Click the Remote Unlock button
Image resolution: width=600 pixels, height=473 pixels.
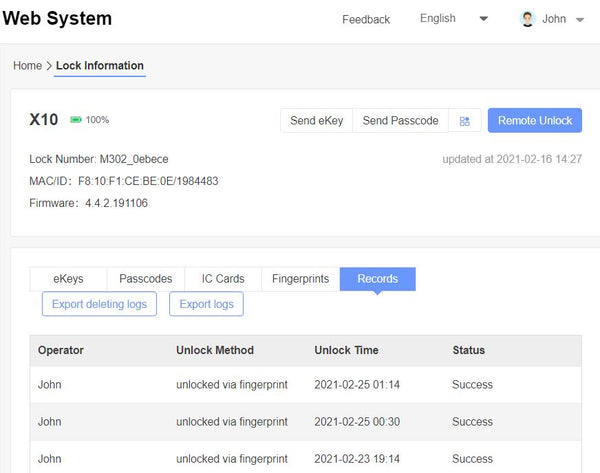[x=535, y=121]
